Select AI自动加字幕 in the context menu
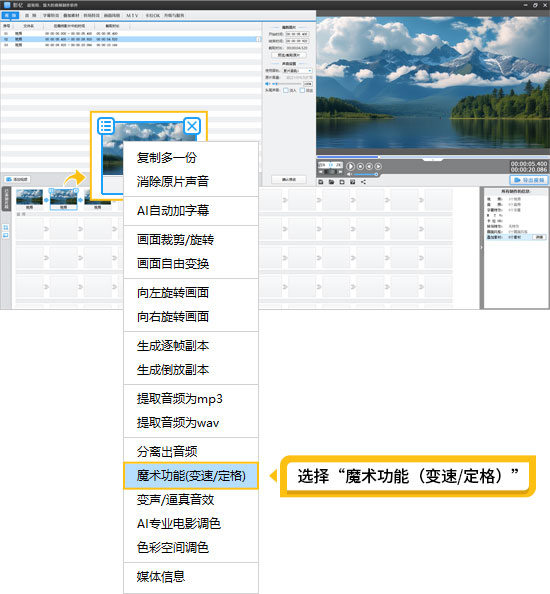This screenshot has height=594, width=550. tap(173, 211)
